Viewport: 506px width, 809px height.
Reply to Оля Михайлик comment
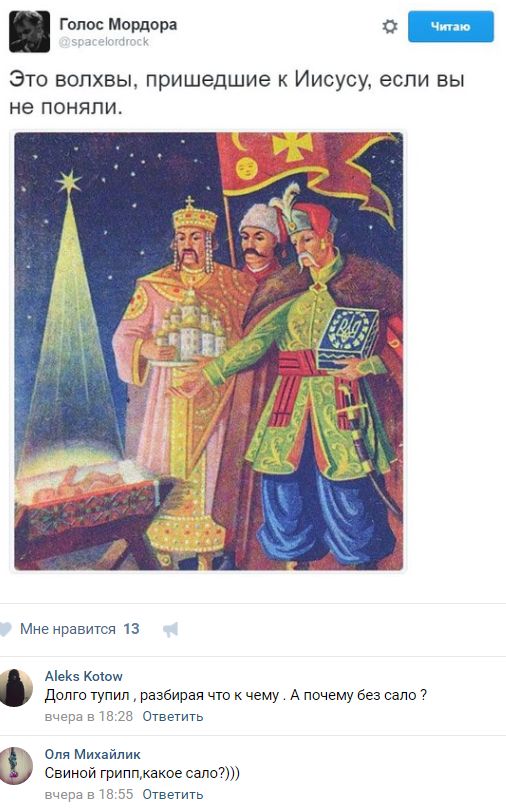click(173, 794)
